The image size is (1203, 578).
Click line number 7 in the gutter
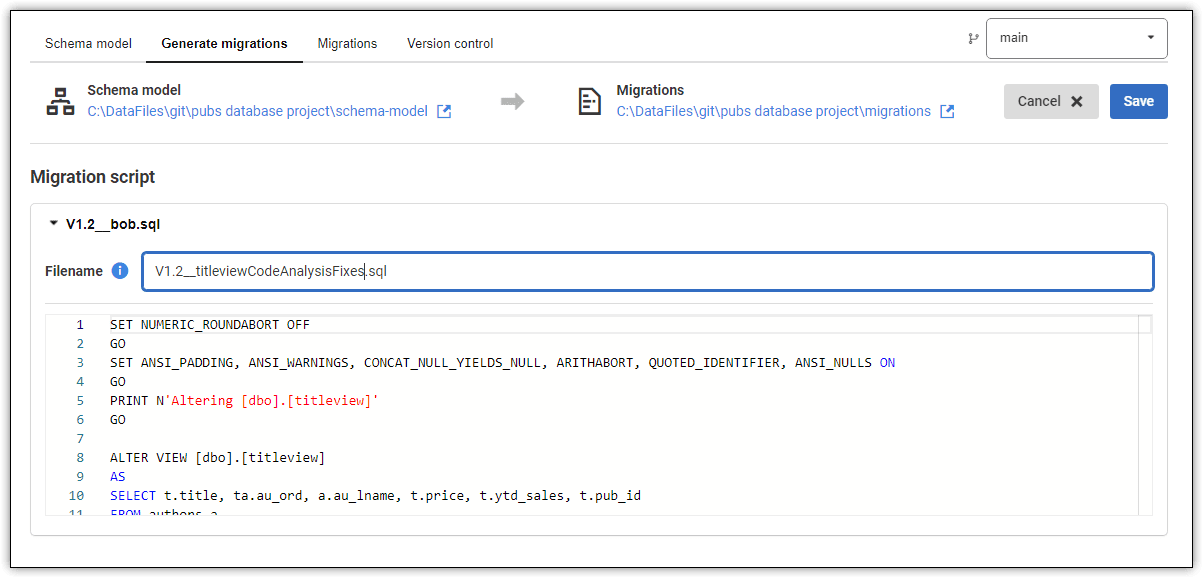click(x=80, y=439)
